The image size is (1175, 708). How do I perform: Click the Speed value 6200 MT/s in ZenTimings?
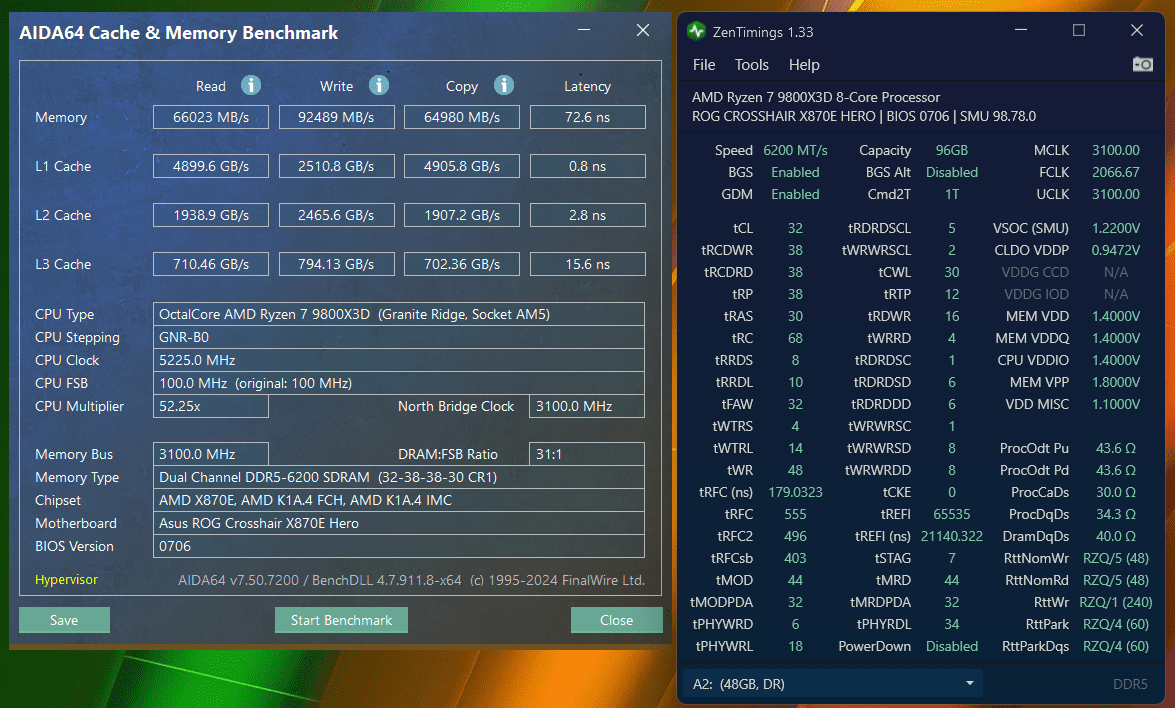pos(795,150)
